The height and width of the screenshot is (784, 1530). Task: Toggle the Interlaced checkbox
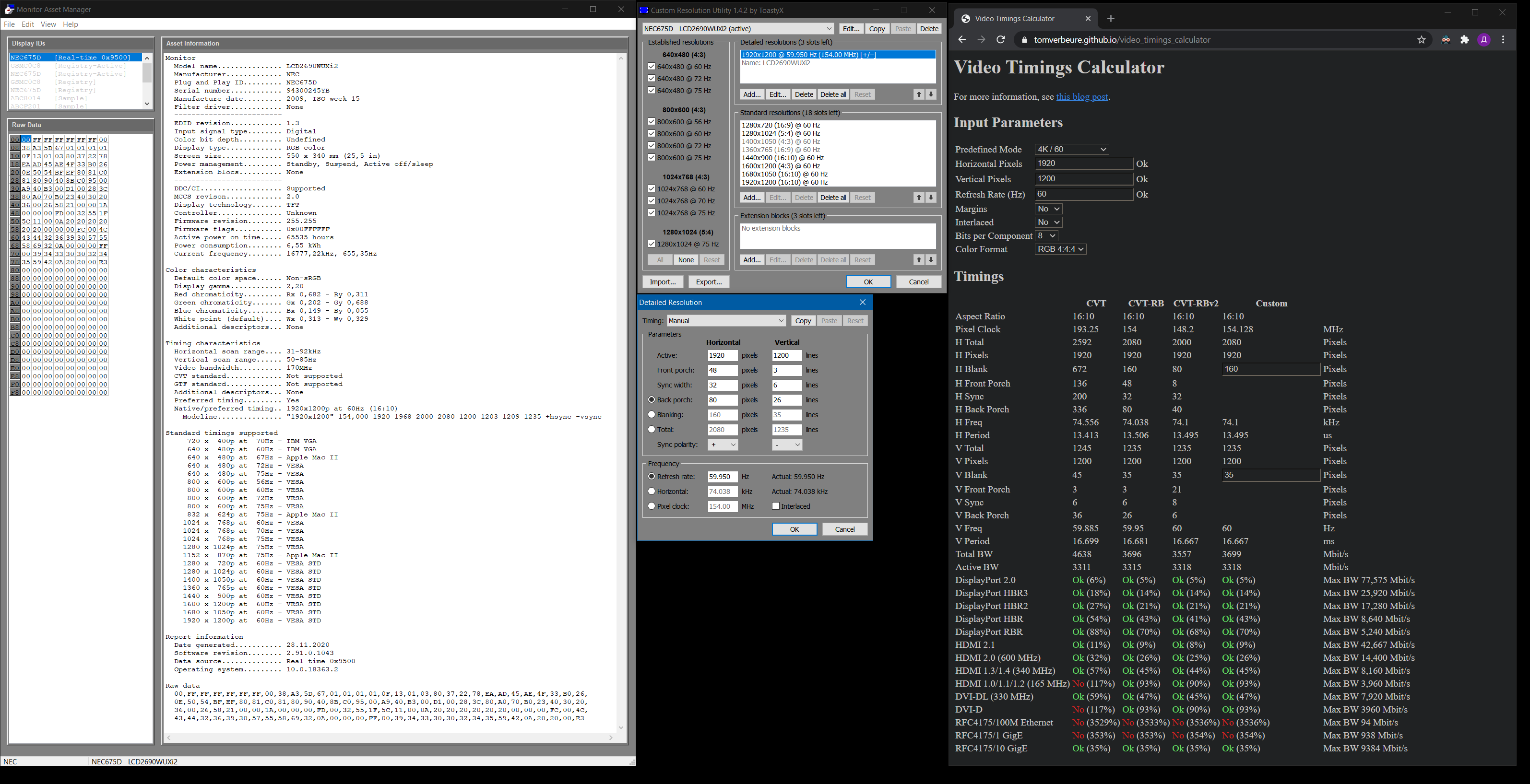pyautogui.click(x=776, y=506)
